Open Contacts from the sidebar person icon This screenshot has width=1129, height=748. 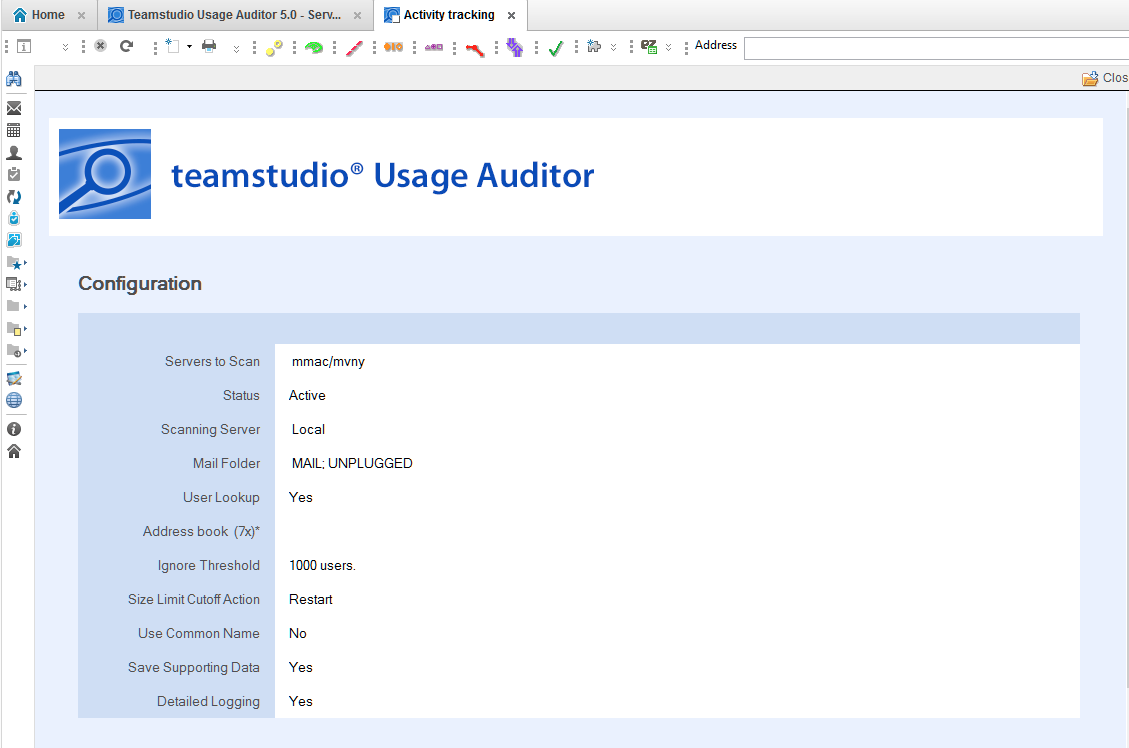pyautogui.click(x=14, y=153)
